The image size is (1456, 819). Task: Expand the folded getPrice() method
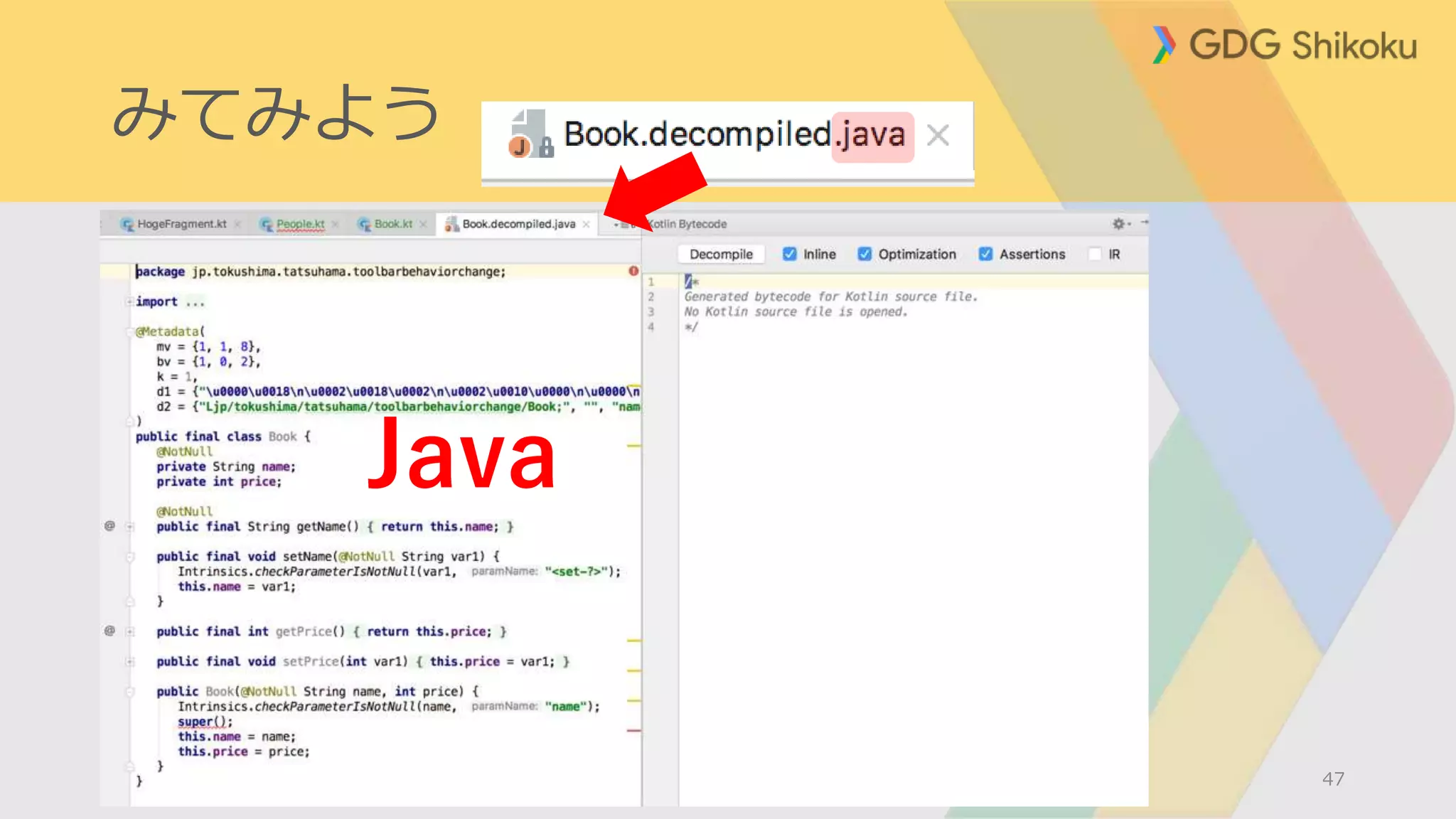(130, 631)
